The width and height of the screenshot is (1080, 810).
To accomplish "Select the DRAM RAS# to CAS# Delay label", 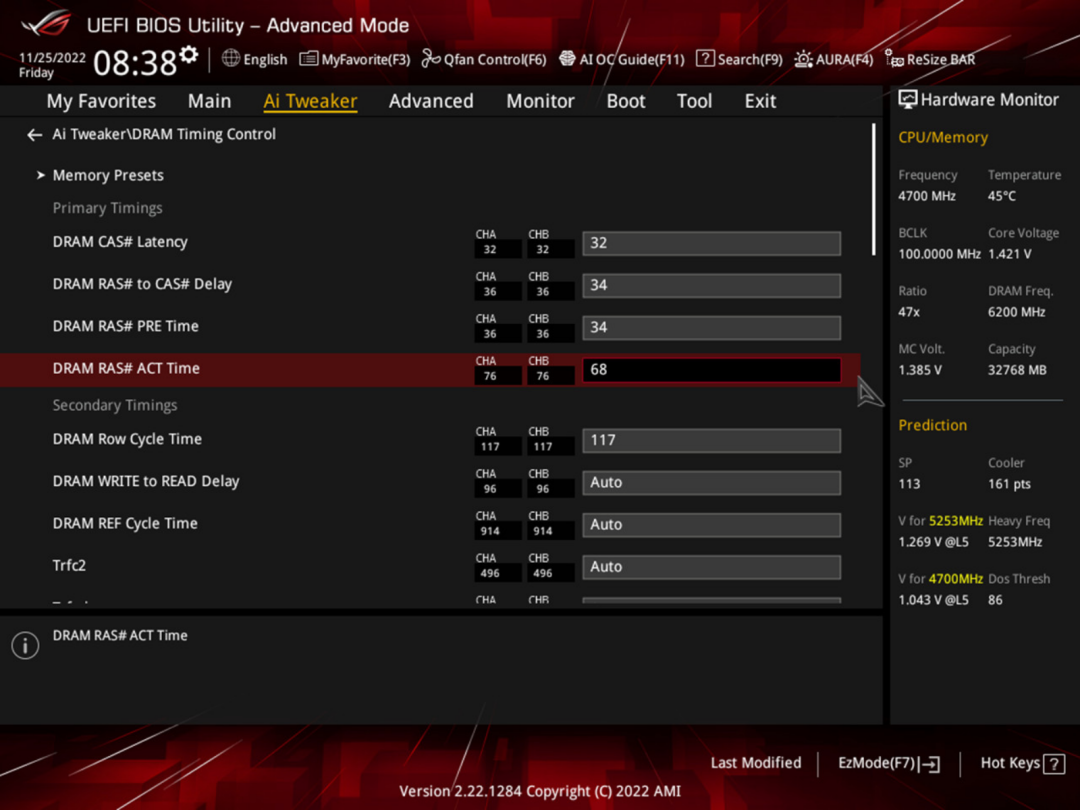I will pos(142,284).
